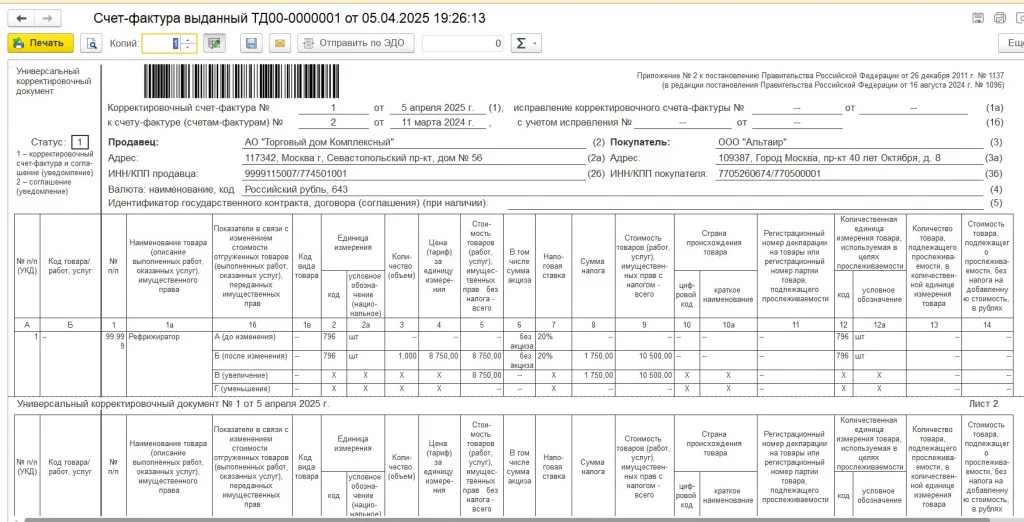Click the printer icon in the title bar
1024x522 pixels.
[1000, 18]
